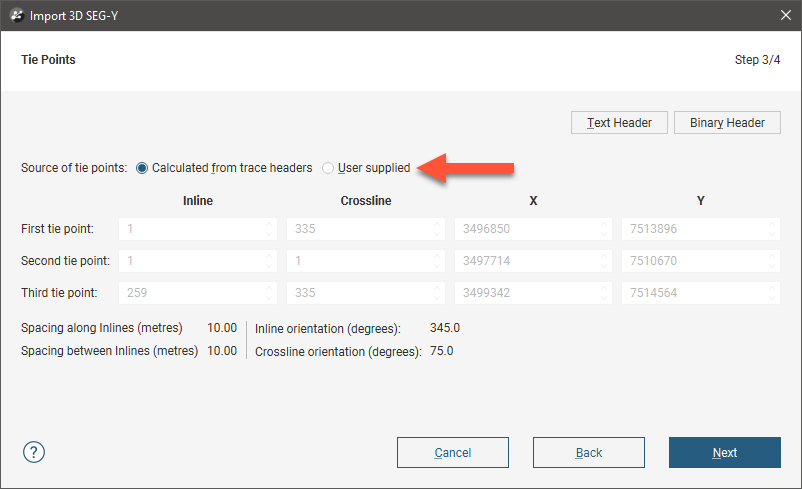The height and width of the screenshot is (489, 802).
Task: Click the first tie point Y field
Action: click(x=694, y=229)
